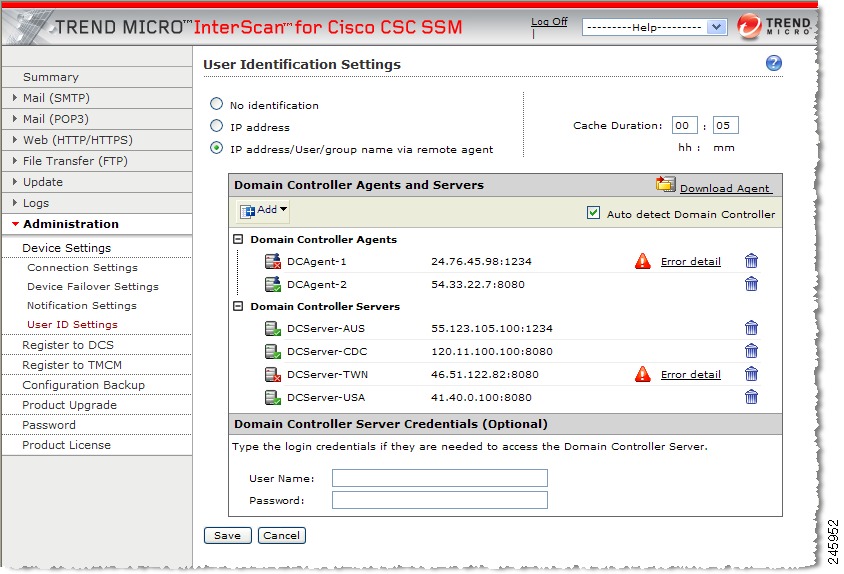Toggle Auto detect Domain Controller checkbox
The image size is (844, 574).
click(x=593, y=213)
